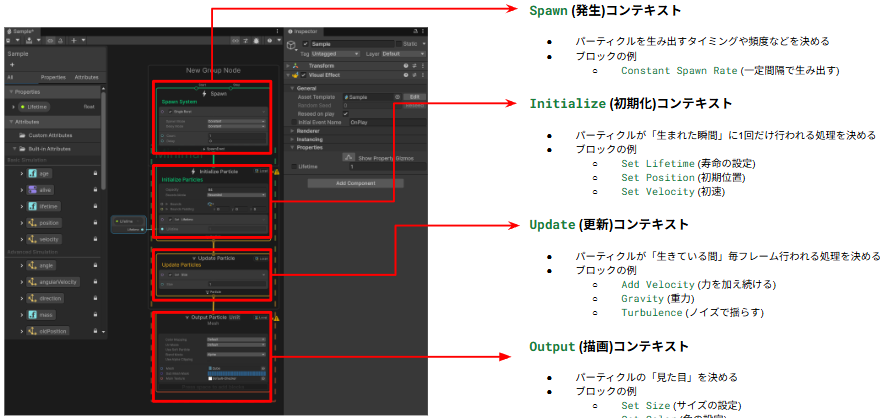Screen dimensions: 887x418
Task: Click Edit next to Asset Template
Action: click(414, 96)
